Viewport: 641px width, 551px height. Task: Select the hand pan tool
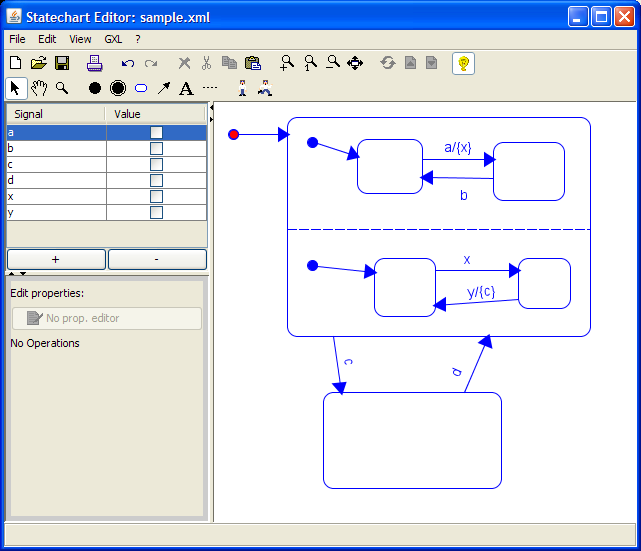point(39,88)
